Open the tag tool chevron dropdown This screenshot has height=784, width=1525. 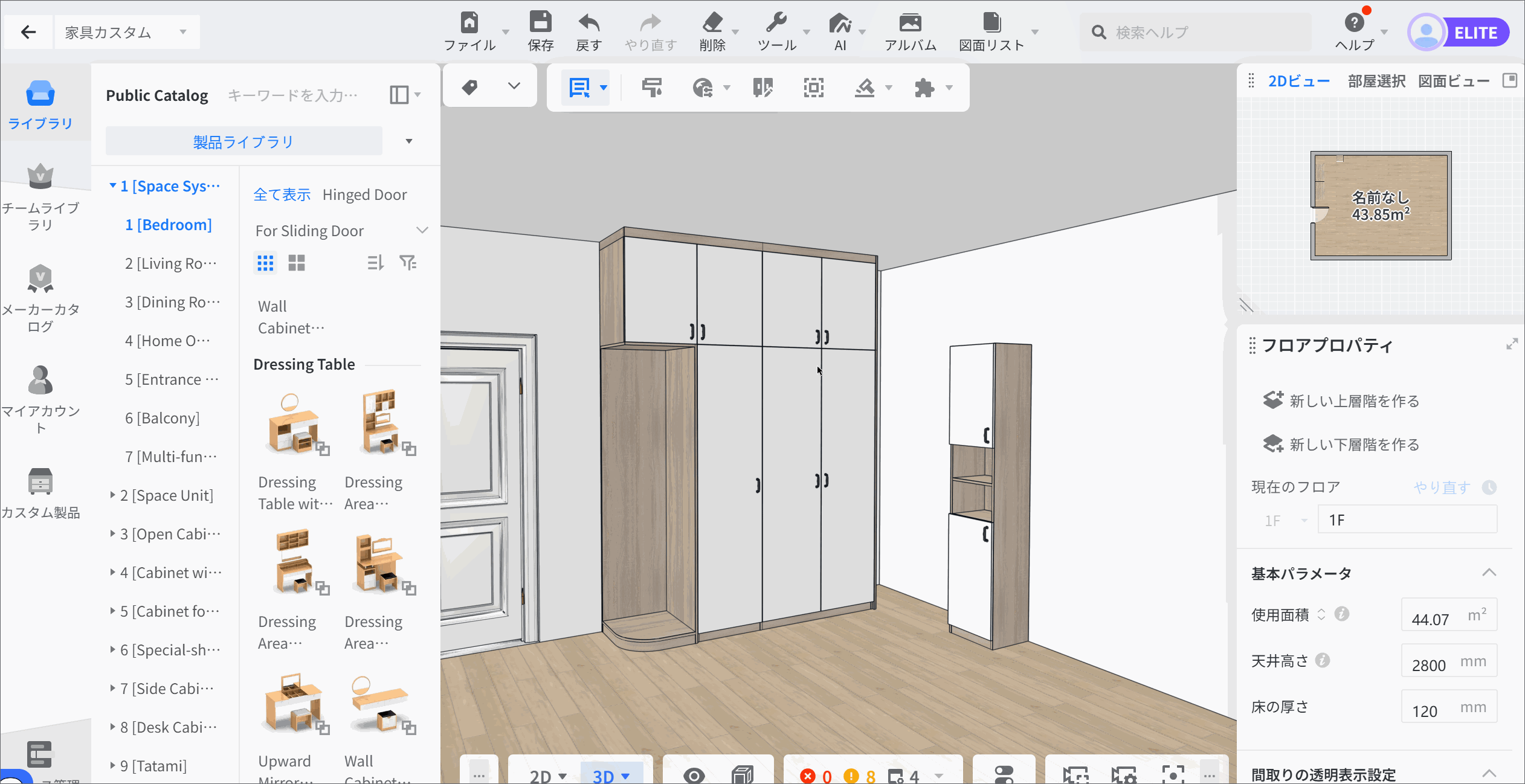point(514,86)
